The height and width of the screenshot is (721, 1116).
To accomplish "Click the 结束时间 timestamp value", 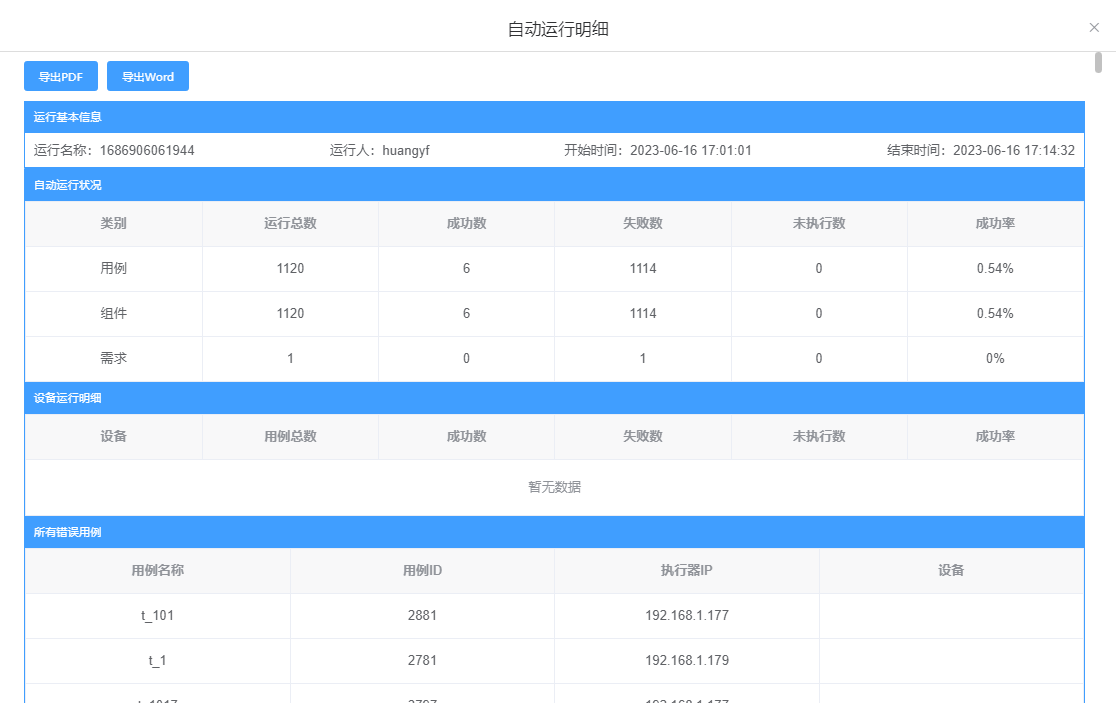I will (1013, 151).
